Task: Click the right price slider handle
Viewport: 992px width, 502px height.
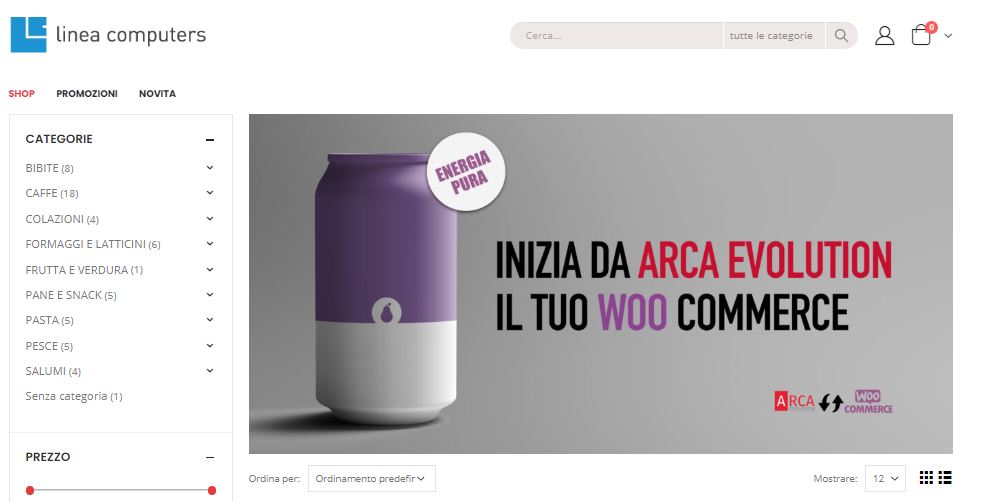Action: pyautogui.click(x=212, y=491)
